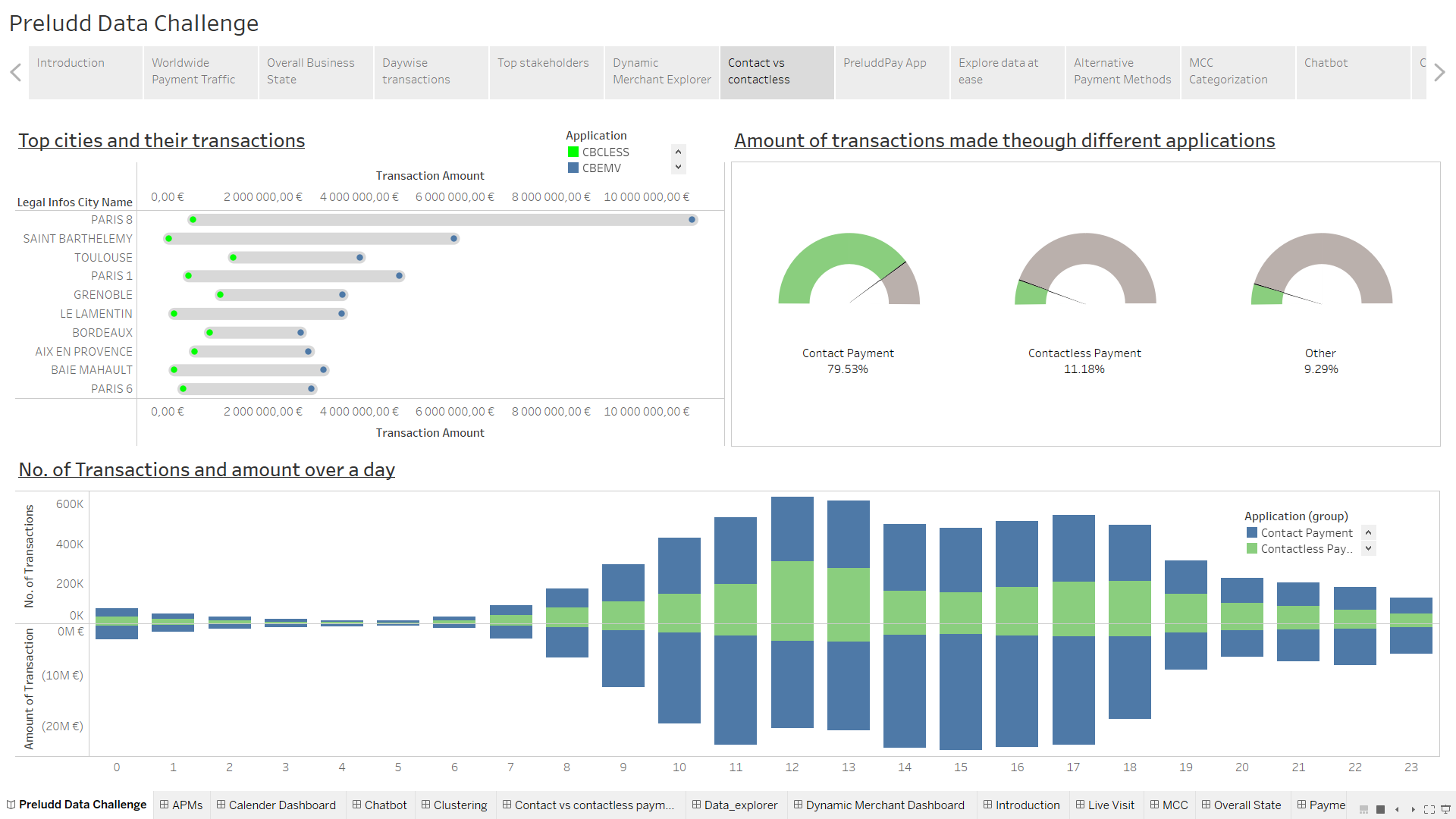Click the 79.53% Contact Payment value
Screen dimensions: 1456x819
pyautogui.click(x=848, y=369)
